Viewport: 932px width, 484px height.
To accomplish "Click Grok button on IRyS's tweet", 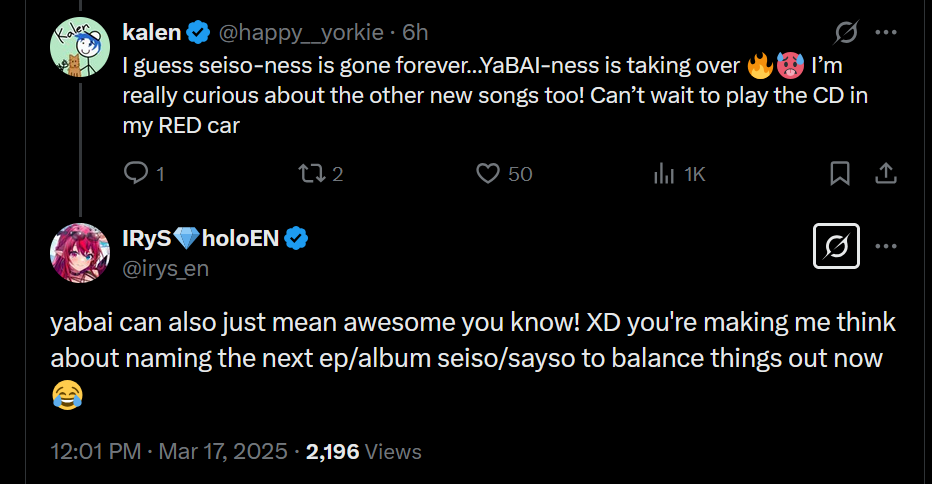I will [x=838, y=246].
